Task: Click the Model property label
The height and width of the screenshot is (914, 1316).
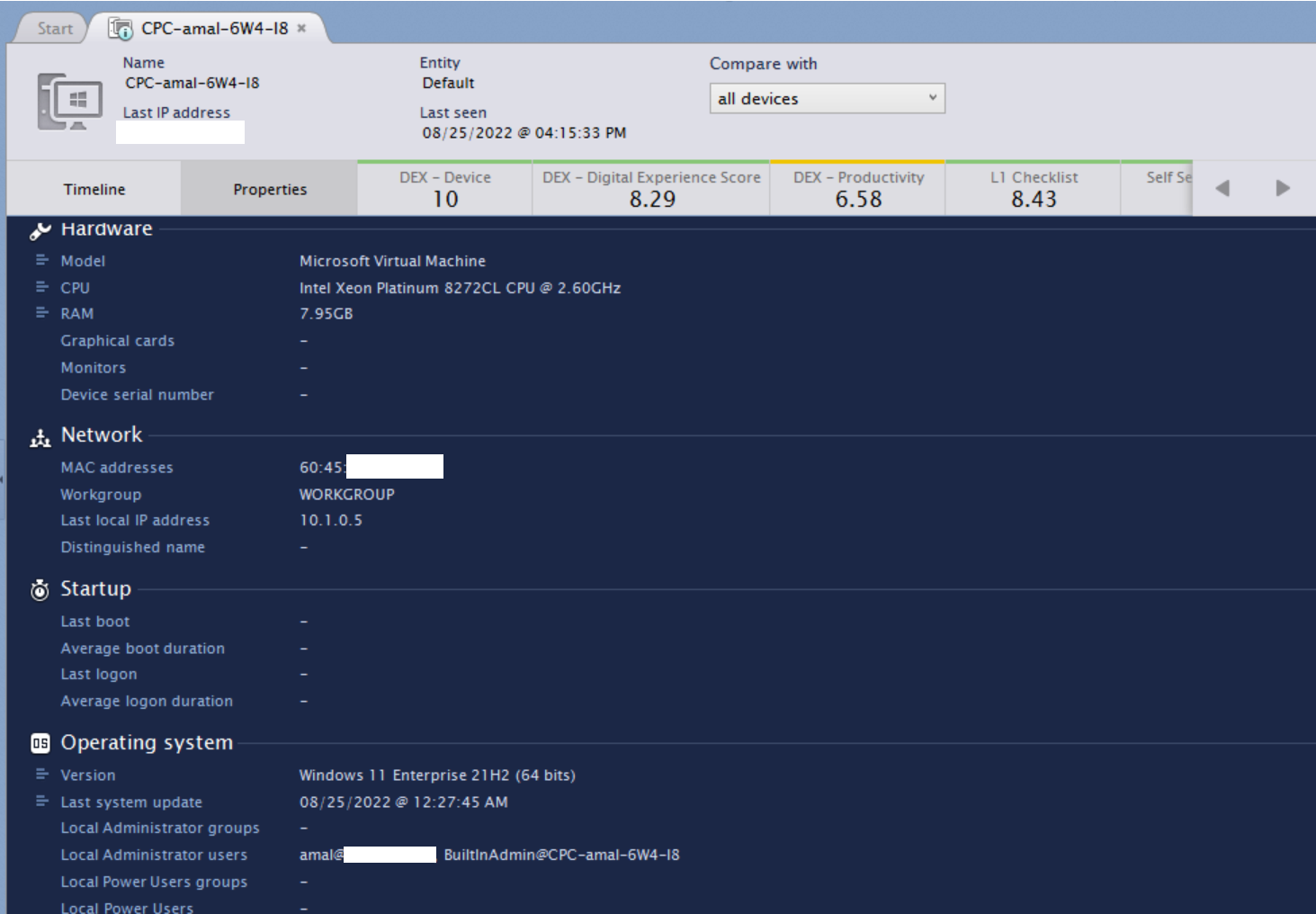Action: coord(83,261)
